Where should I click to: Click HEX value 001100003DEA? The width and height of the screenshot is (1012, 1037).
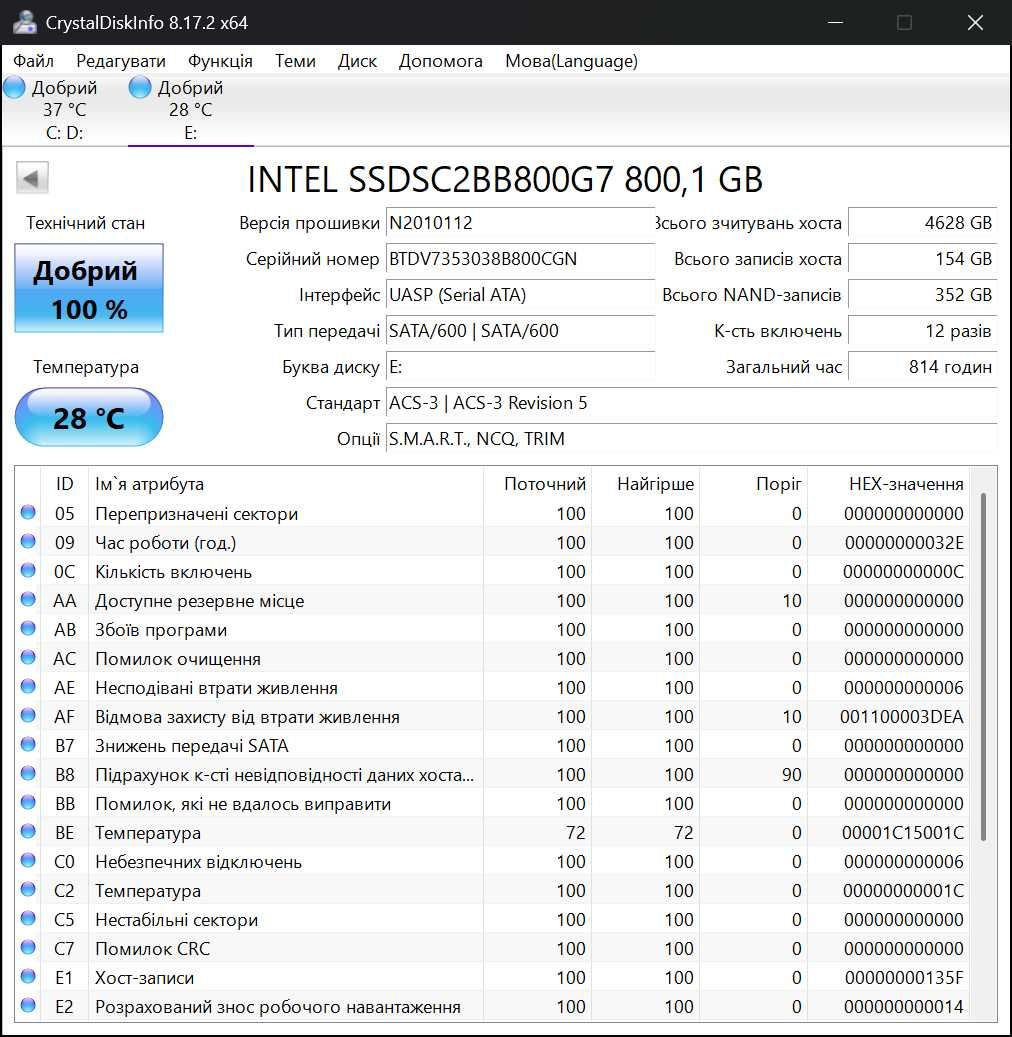pyautogui.click(x=902, y=717)
